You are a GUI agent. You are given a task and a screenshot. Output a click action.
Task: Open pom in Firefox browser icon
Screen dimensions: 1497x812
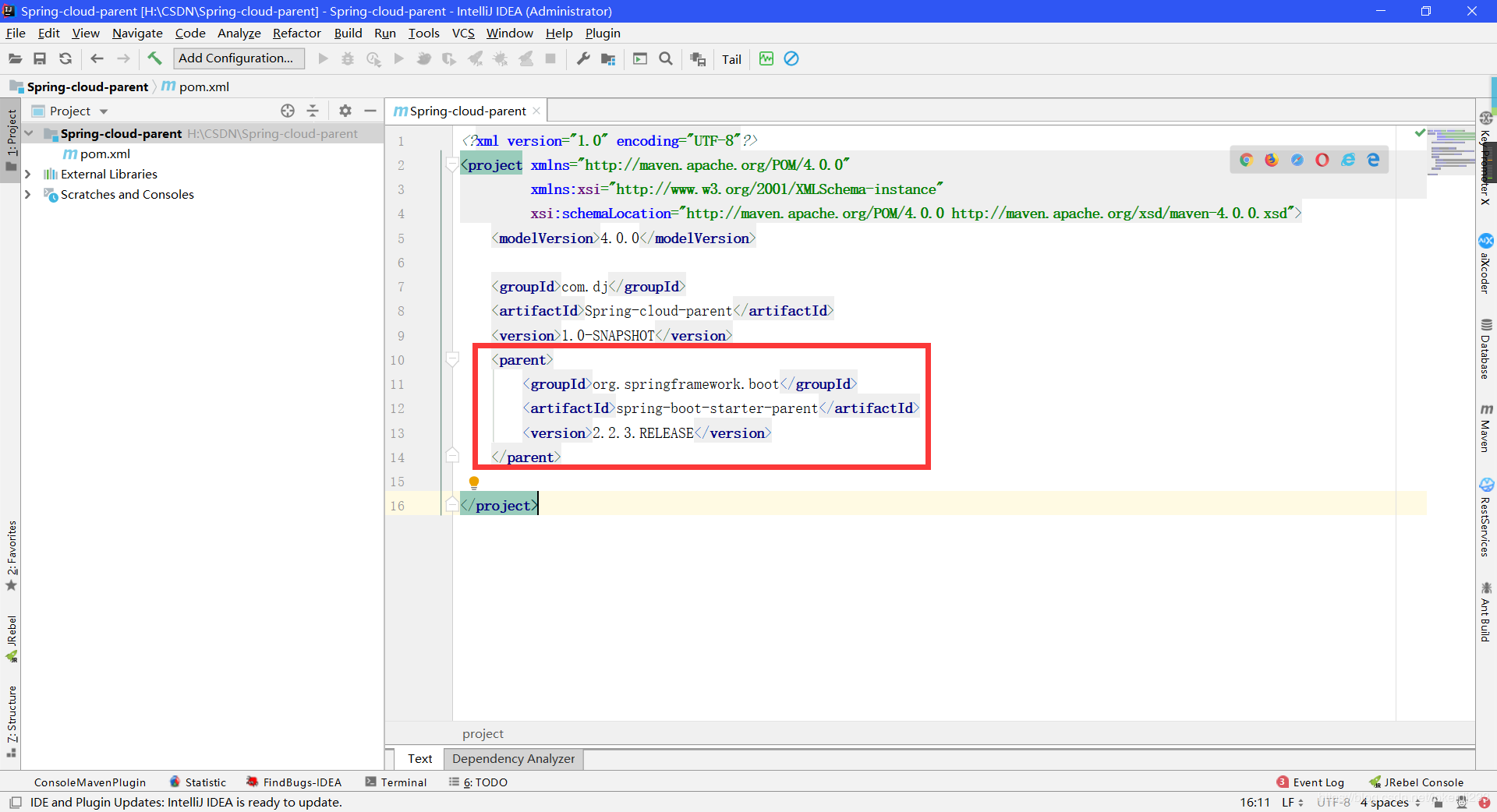(1272, 160)
